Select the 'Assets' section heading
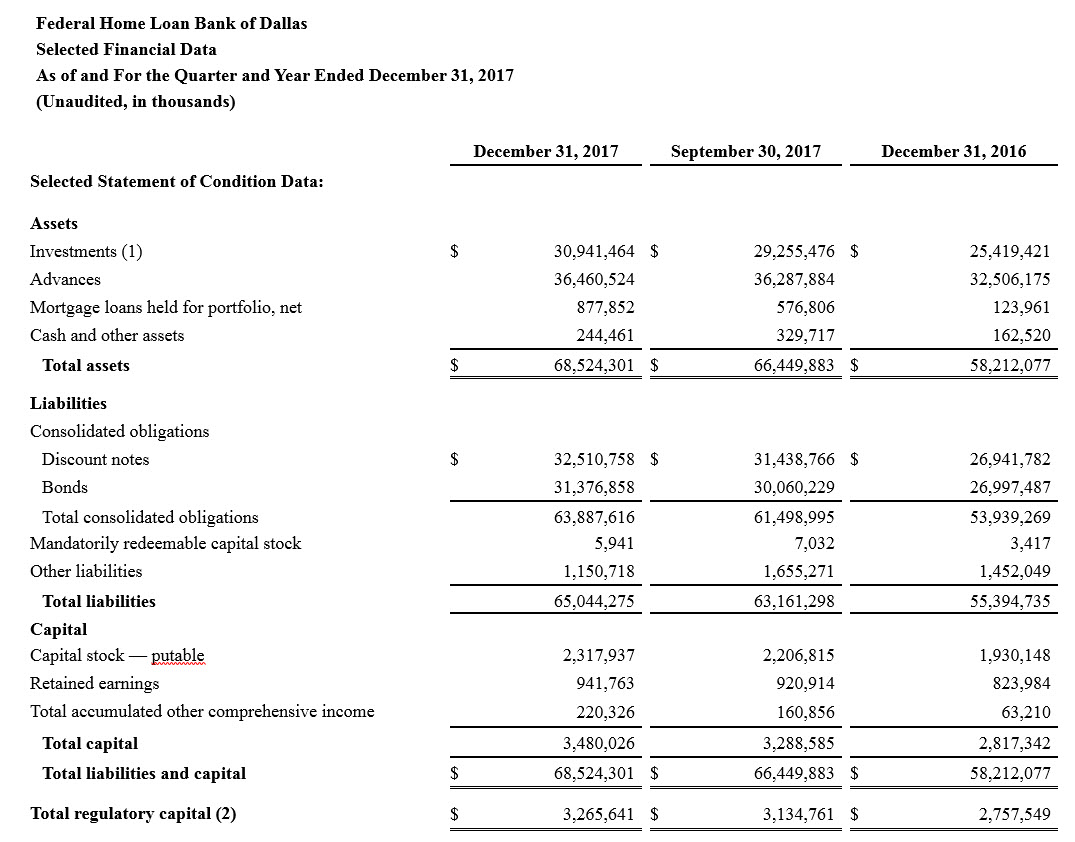This screenshot has height=842, width=1075. pyautogui.click(x=54, y=224)
